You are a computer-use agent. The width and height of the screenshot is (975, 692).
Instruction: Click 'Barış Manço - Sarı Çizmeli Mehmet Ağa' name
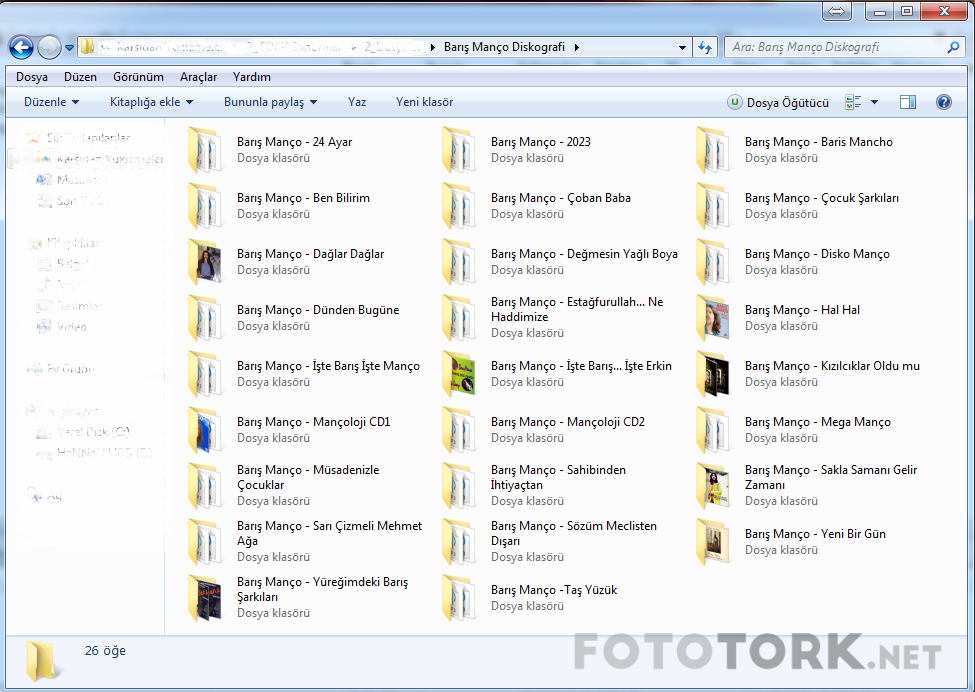tap(330, 533)
